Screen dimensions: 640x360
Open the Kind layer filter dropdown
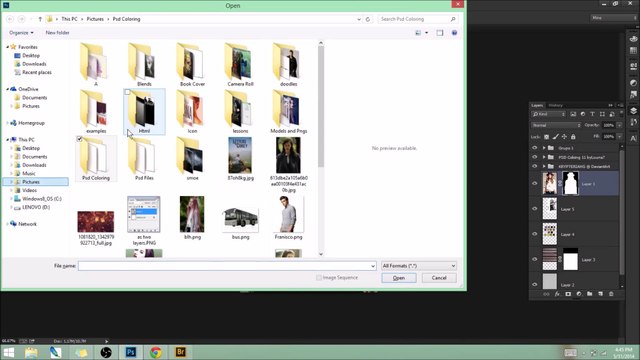point(548,114)
